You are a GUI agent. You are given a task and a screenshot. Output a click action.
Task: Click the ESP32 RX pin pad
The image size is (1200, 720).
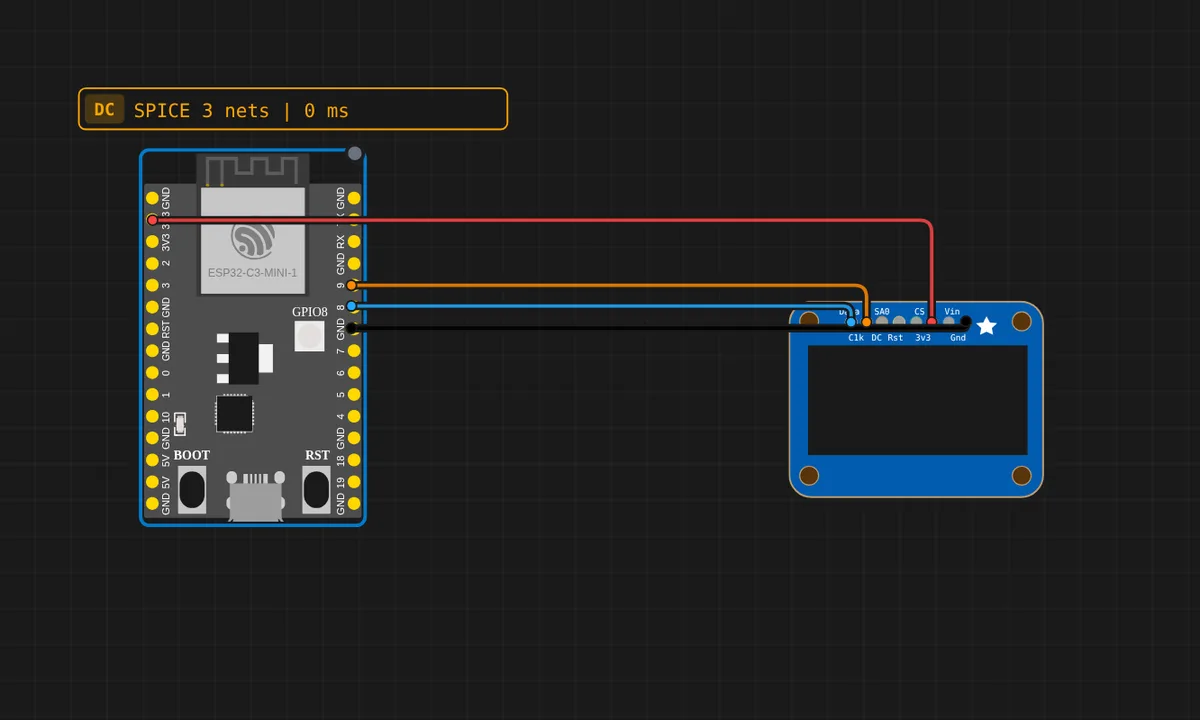pos(354,241)
